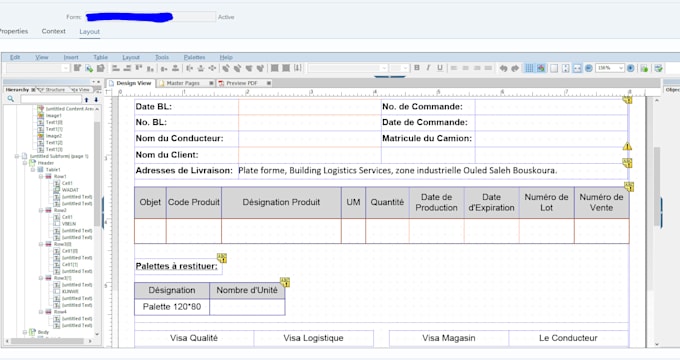The width and height of the screenshot is (680, 360).
Task: Collapse the Table1 node in Hierarchy
Action: pyautogui.click(x=33, y=170)
